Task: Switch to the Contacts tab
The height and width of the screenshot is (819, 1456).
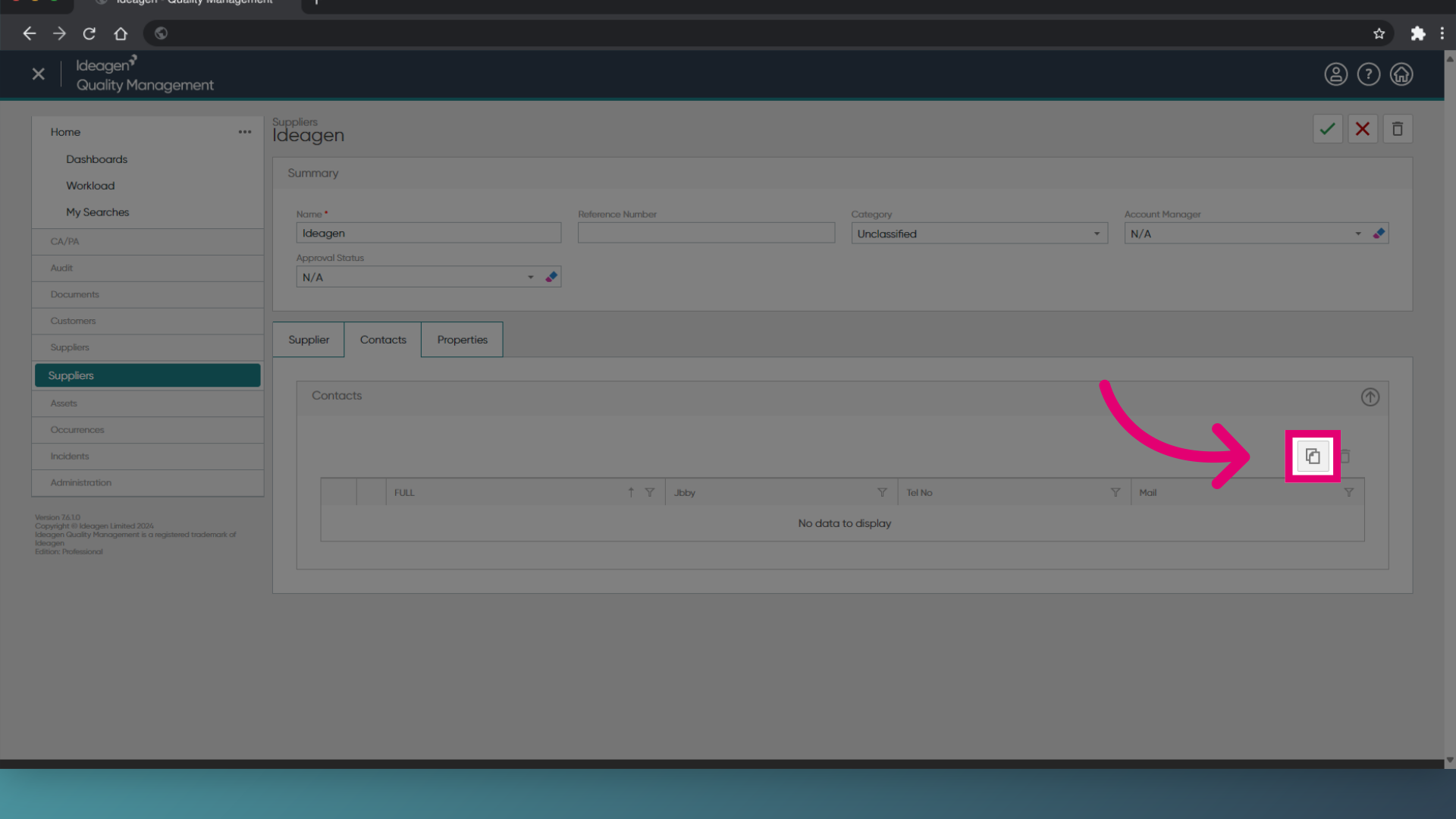Action: coord(383,340)
